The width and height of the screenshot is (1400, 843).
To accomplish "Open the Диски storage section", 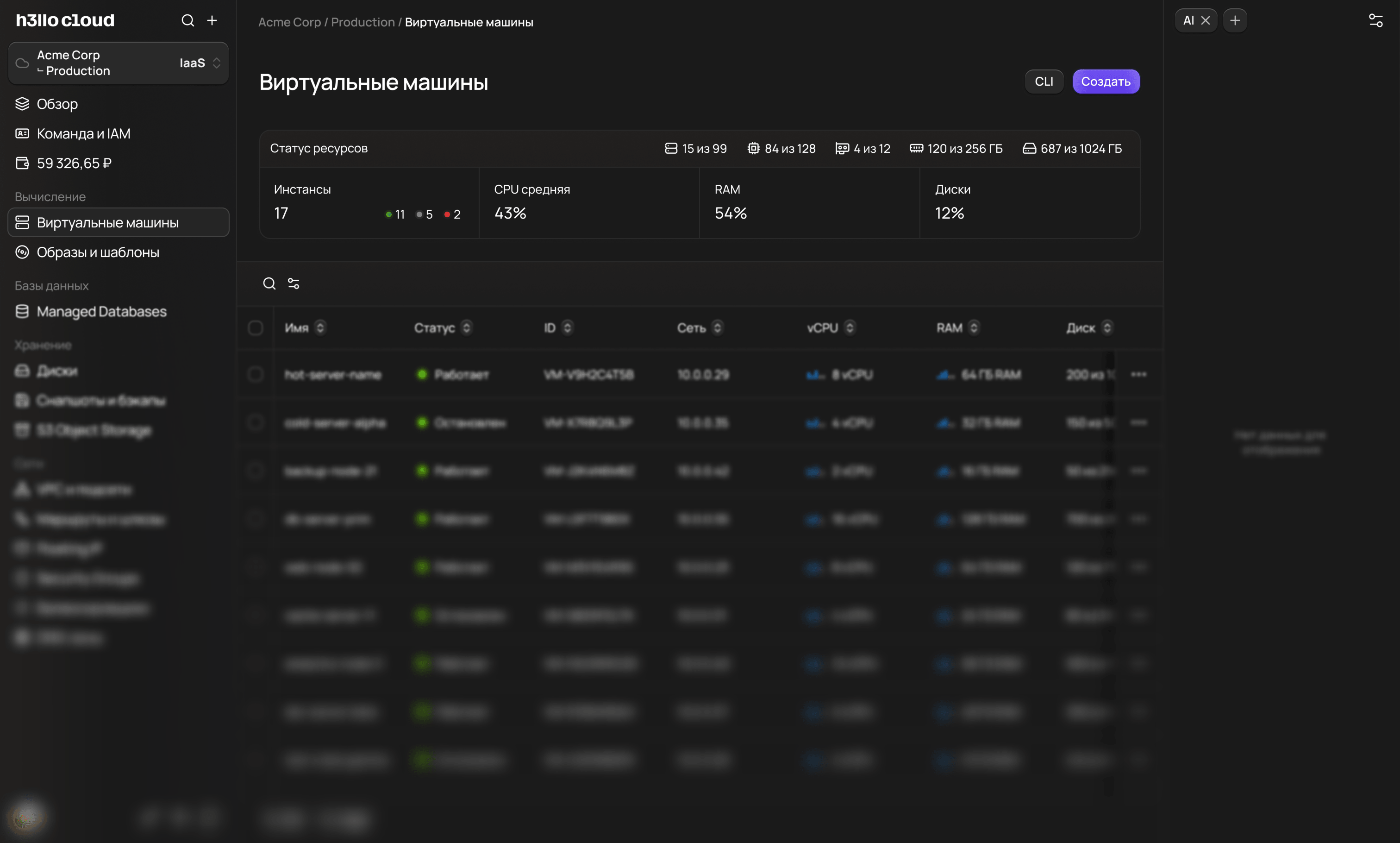I will 118,371.
